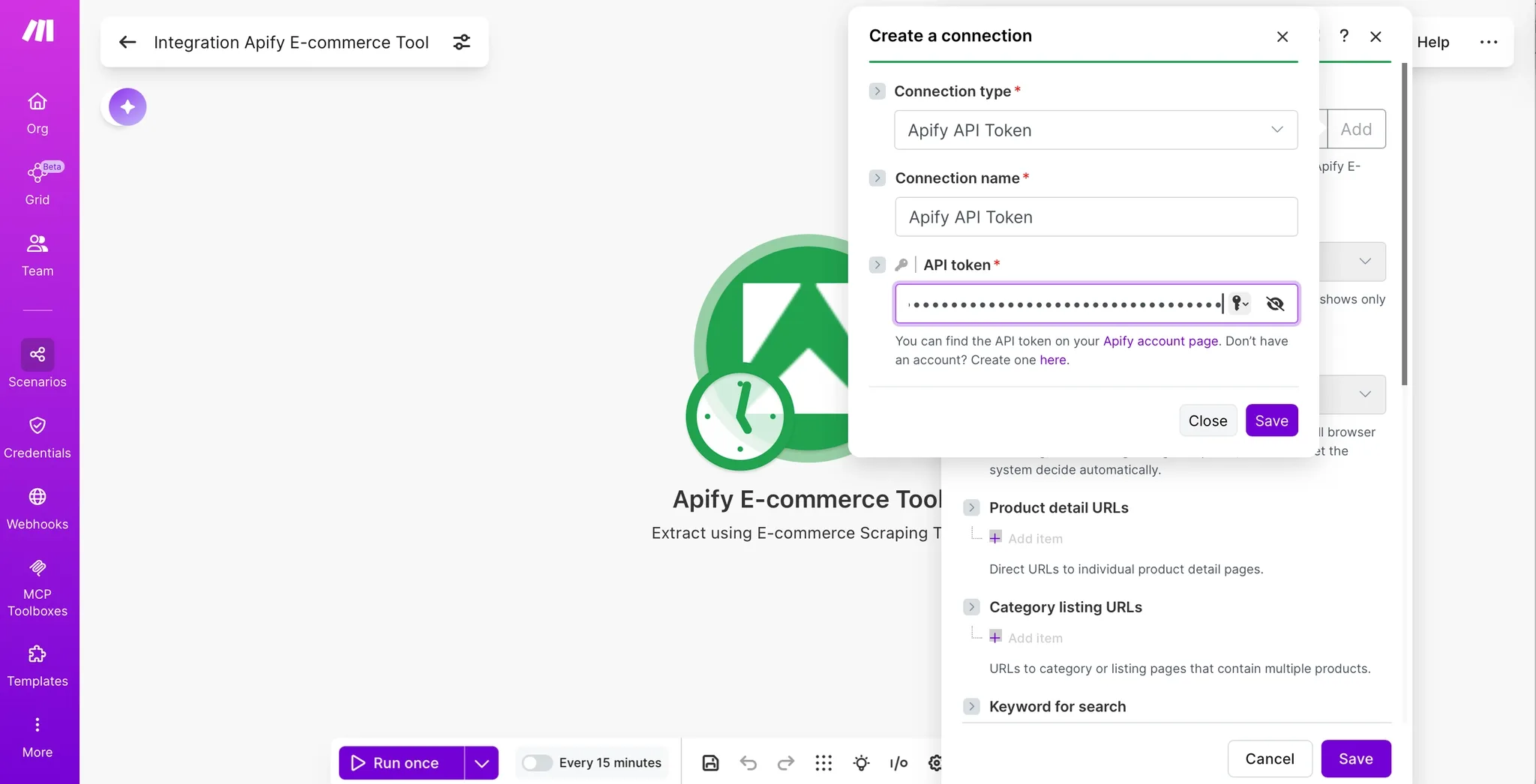Open Templates in sidebar
The width and height of the screenshot is (1536, 784).
click(x=37, y=666)
